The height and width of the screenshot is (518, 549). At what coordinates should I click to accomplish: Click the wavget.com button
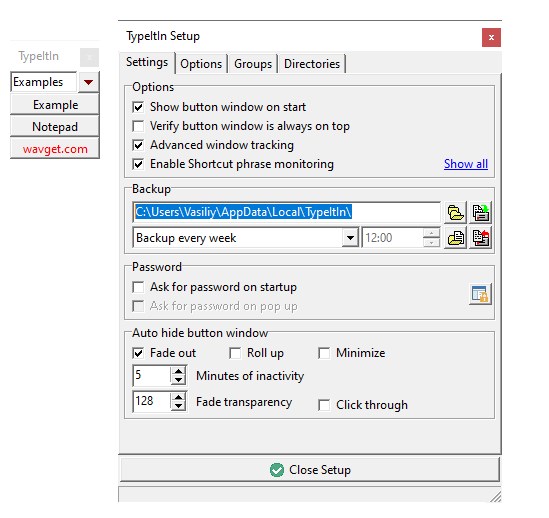pos(55,149)
